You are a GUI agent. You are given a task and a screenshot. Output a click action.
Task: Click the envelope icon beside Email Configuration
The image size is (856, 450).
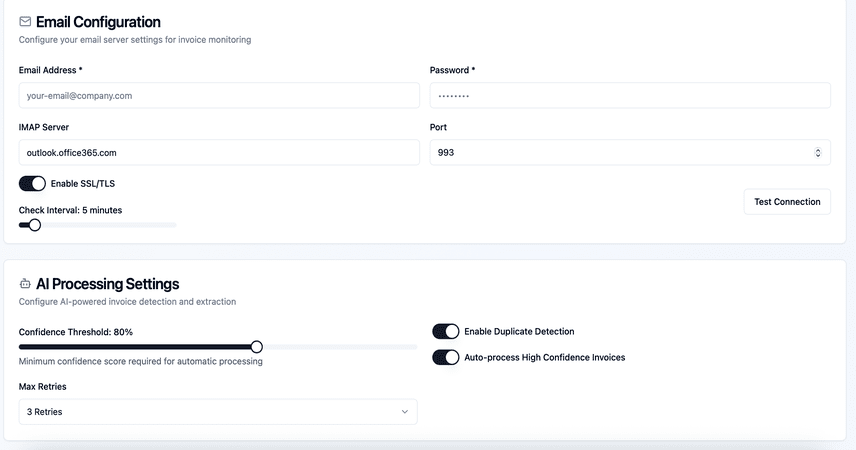[x=25, y=21]
